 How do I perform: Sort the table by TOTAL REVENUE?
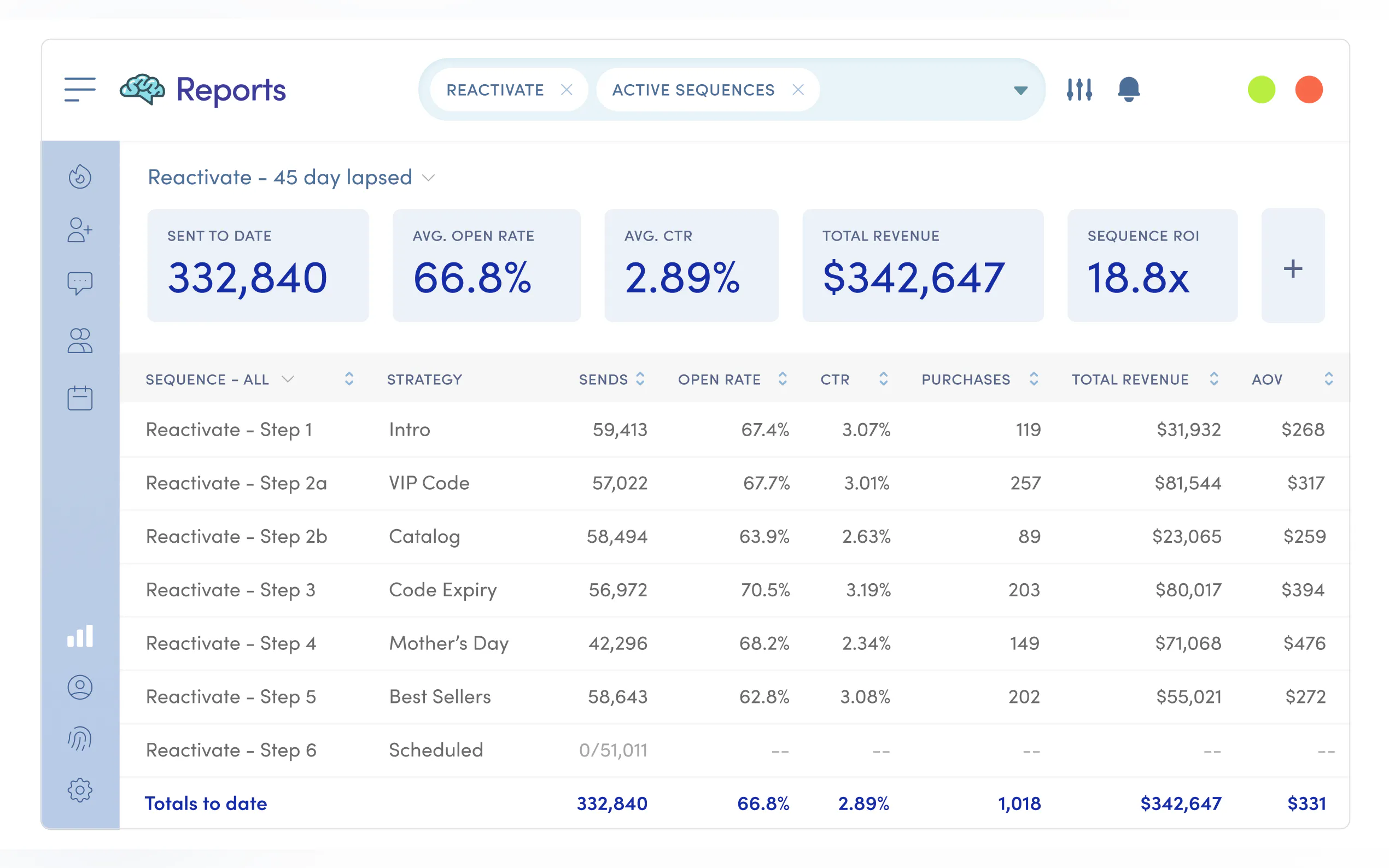[x=1213, y=379]
